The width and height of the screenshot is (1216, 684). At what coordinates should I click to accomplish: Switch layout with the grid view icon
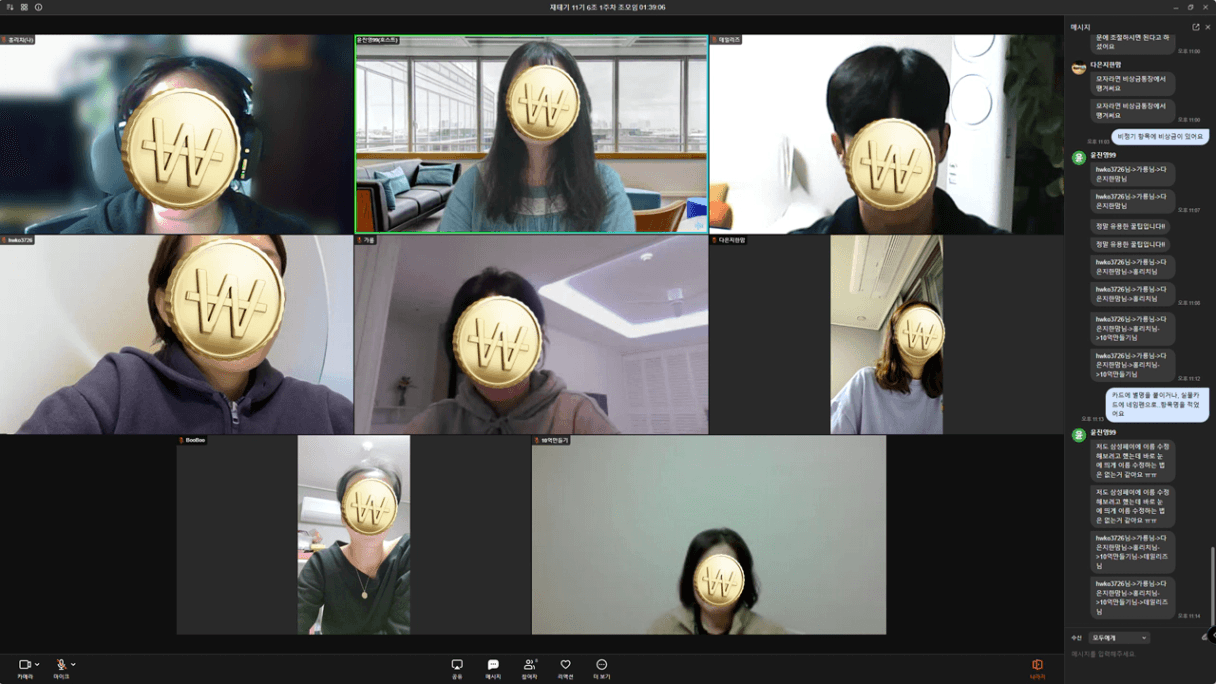(x=24, y=7)
